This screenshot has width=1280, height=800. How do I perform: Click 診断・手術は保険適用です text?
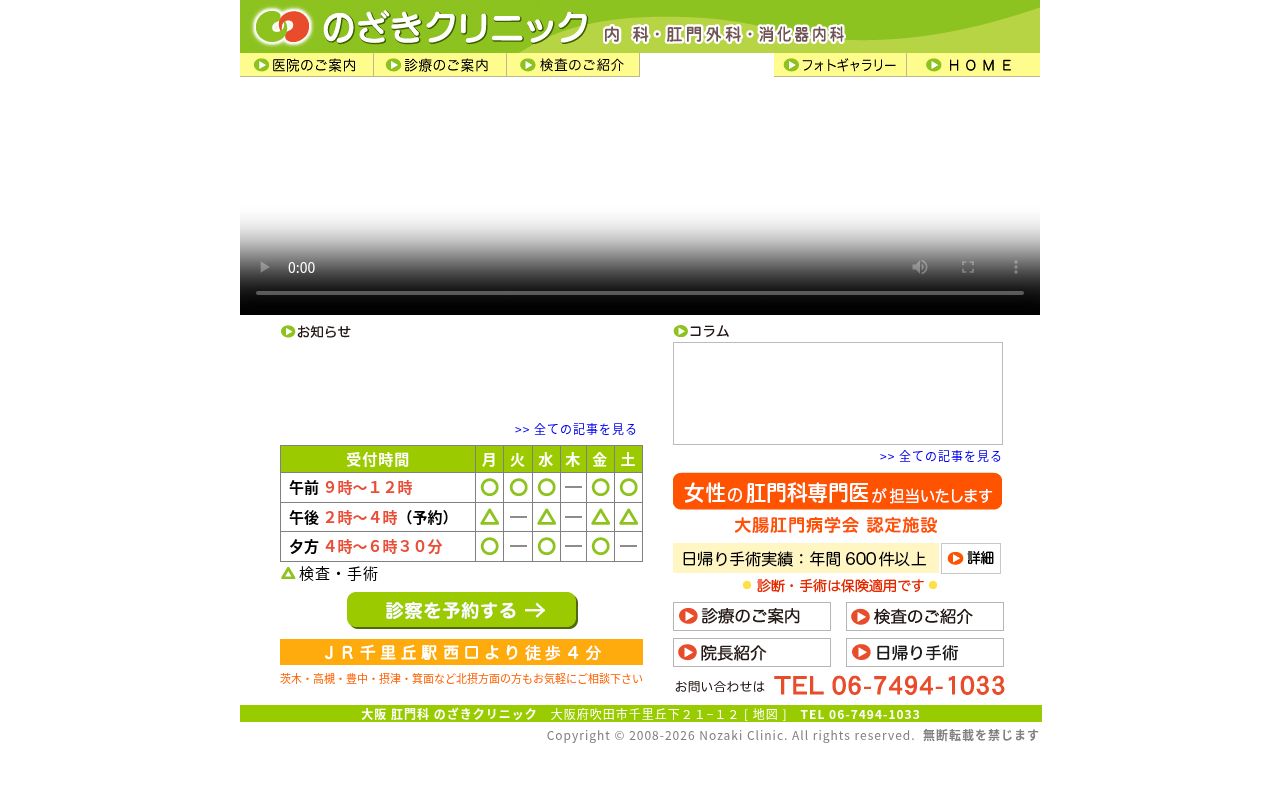(x=840, y=585)
